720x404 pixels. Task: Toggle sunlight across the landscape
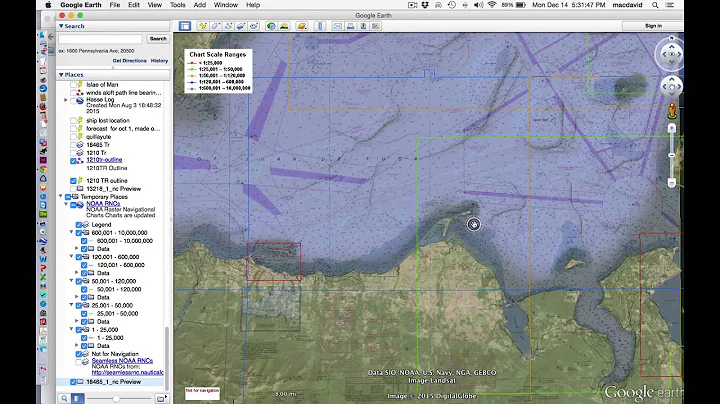point(284,26)
